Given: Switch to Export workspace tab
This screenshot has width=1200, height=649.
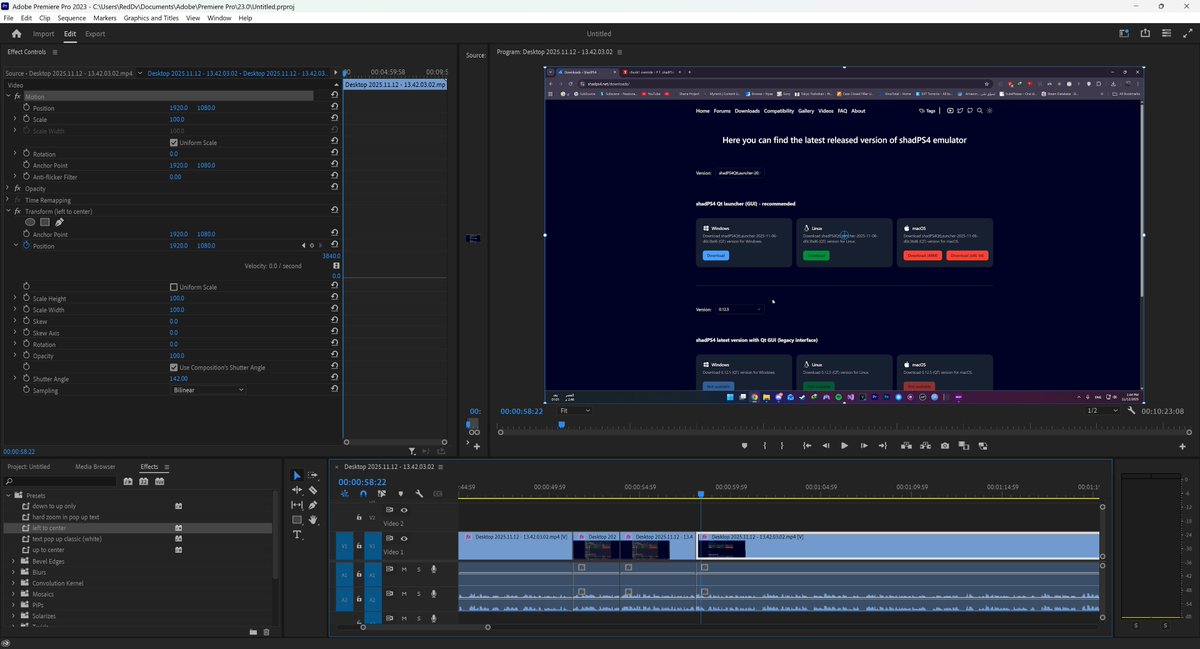Looking at the screenshot, I should 95,34.
